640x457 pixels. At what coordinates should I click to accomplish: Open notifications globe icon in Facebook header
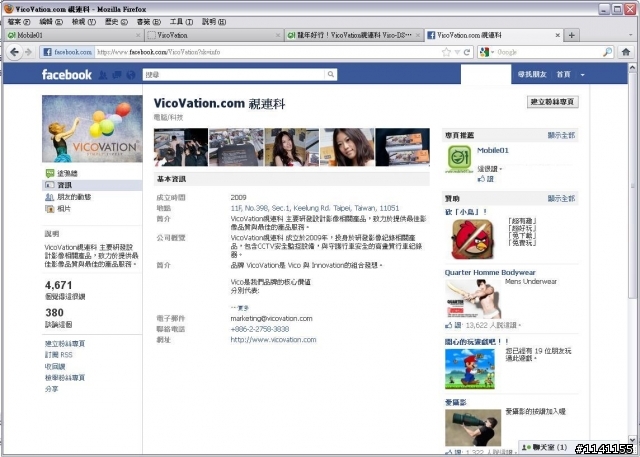point(131,75)
